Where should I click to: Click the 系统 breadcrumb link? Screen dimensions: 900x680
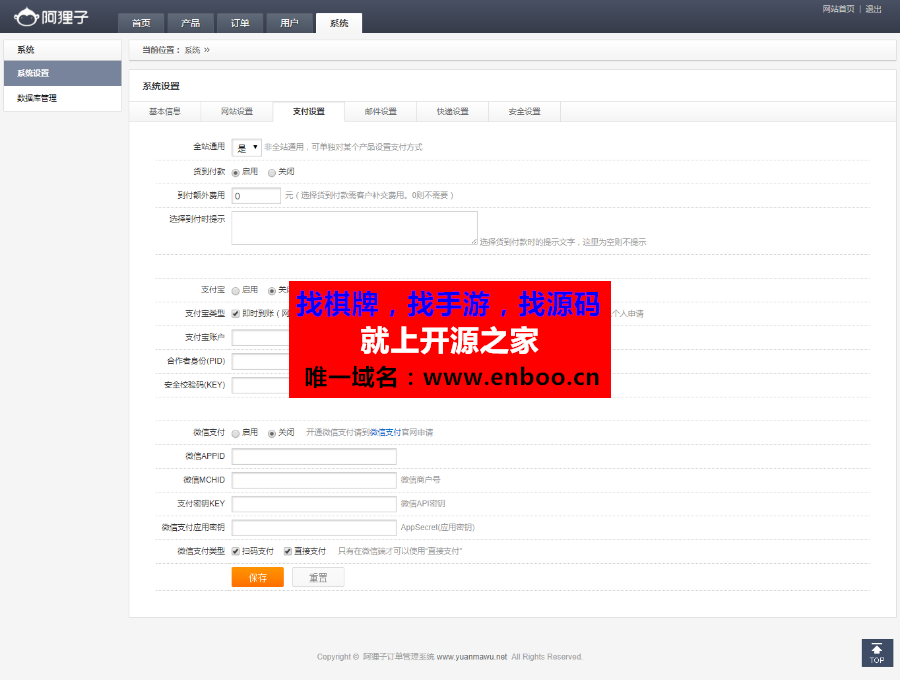click(x=192, y=50)
